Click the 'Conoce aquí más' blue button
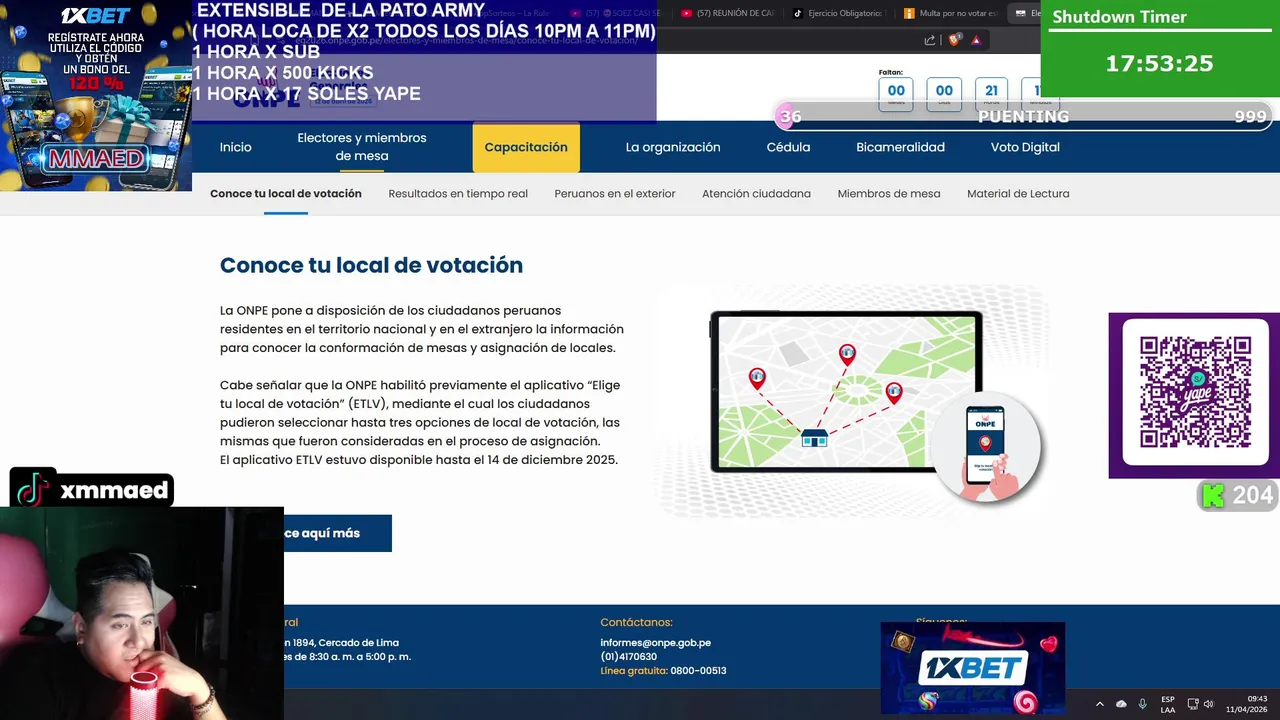 tap(338, 533)
